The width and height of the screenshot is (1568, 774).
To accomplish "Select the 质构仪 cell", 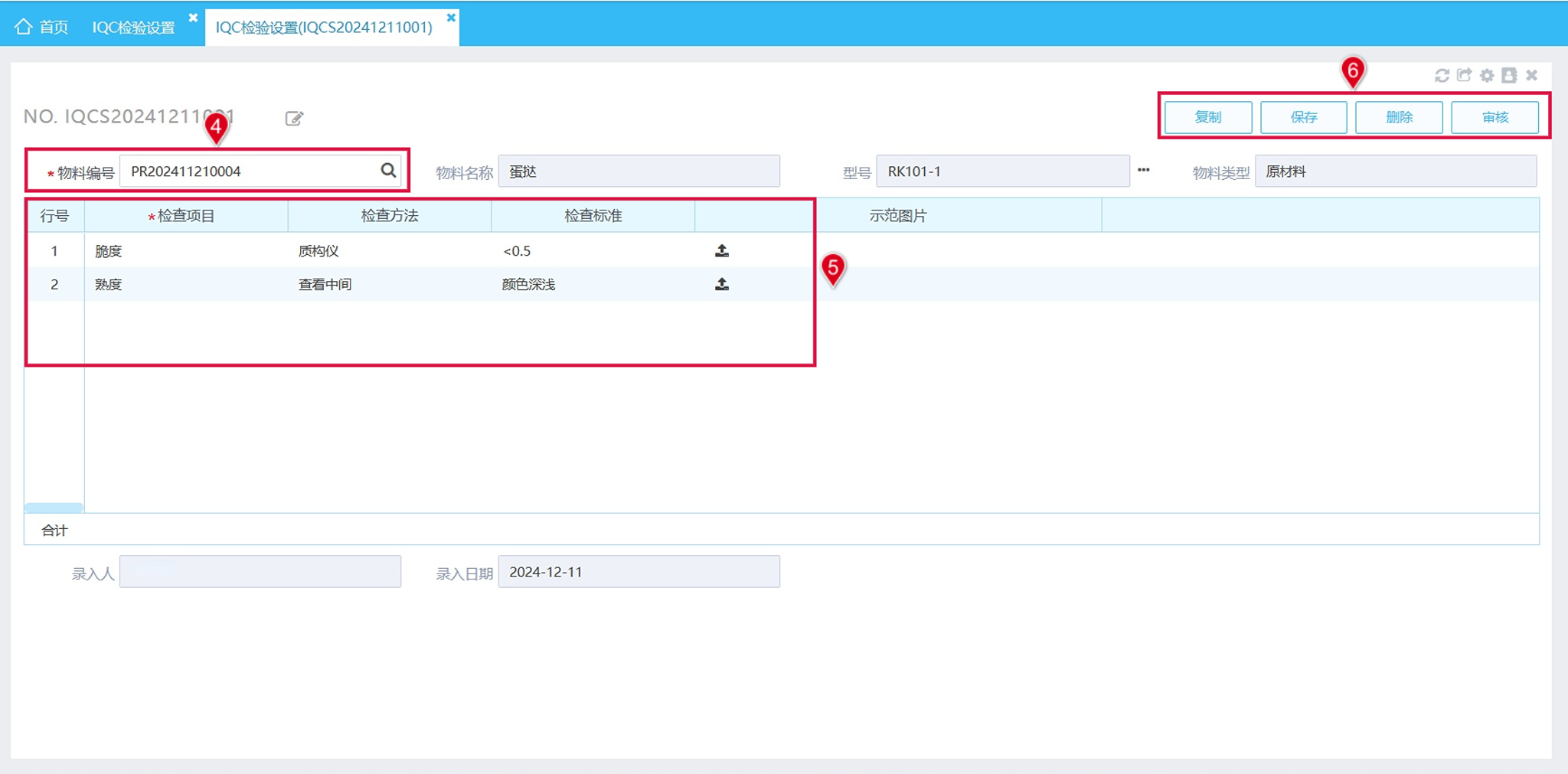I will click(x=390, y=250).
